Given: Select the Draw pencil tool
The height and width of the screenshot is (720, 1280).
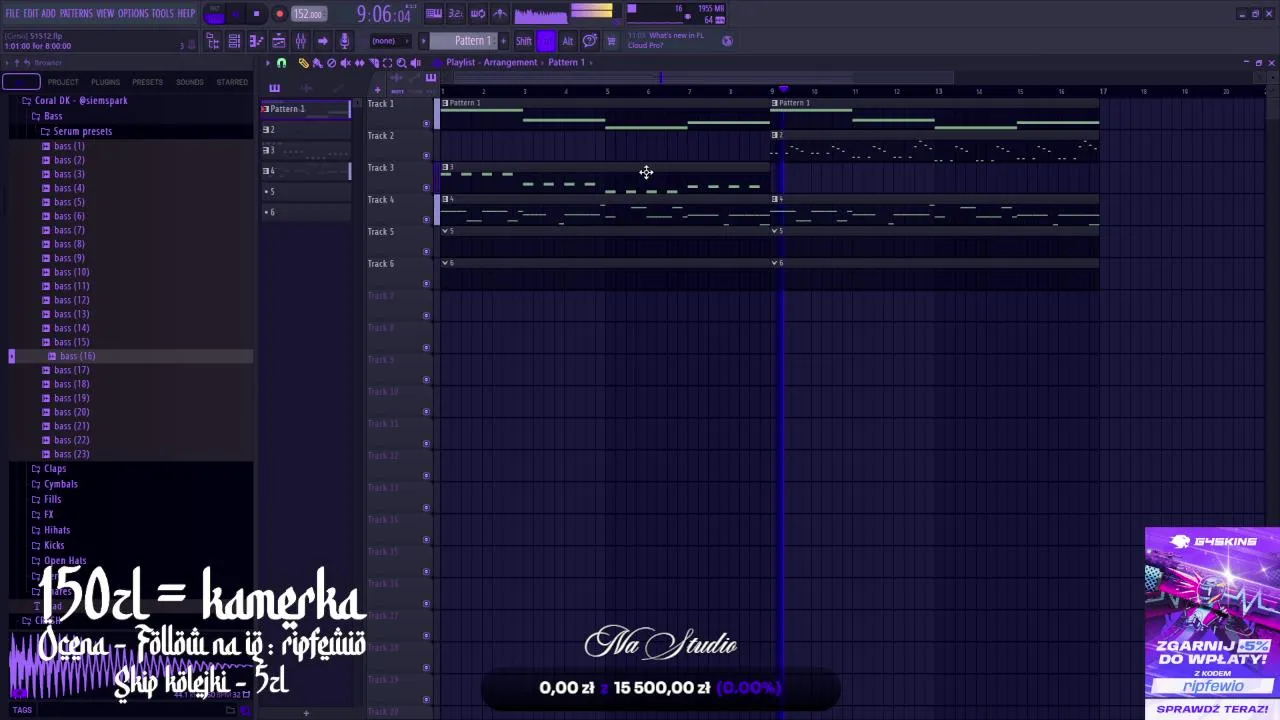Looking at the screenshot, I should pos(303,63).
